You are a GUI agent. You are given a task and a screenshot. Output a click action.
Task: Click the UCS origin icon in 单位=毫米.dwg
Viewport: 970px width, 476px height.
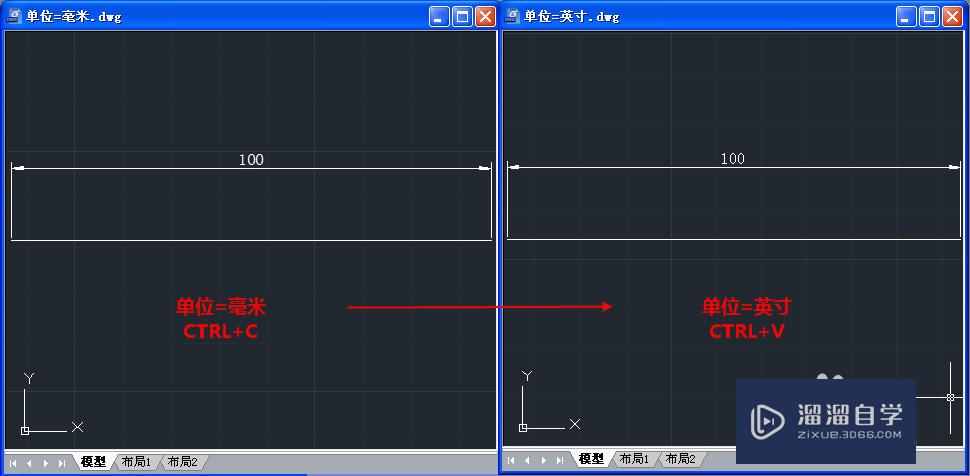(x=25, y=430)
